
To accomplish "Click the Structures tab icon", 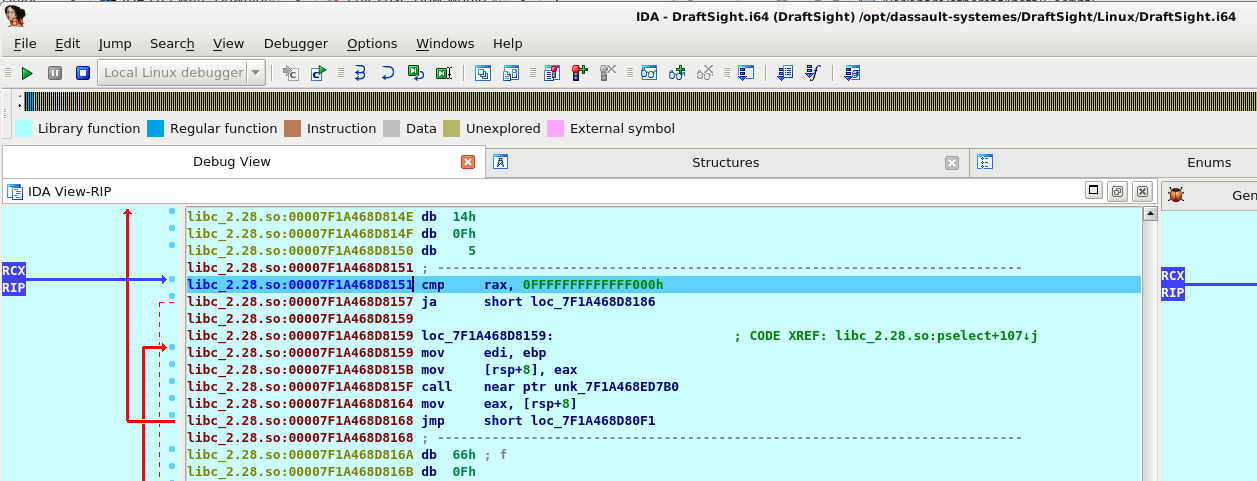I will pos(501,162).
